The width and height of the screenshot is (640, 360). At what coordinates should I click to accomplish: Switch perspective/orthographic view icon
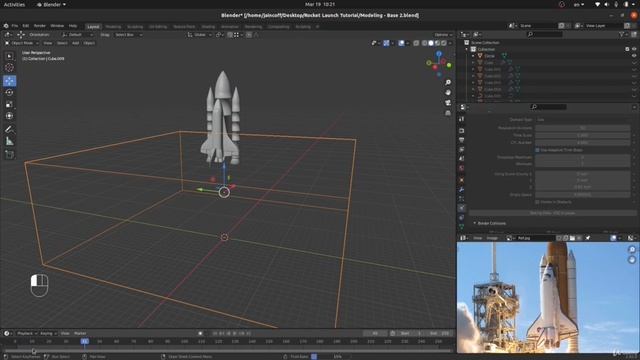click(x=448, y=113)
